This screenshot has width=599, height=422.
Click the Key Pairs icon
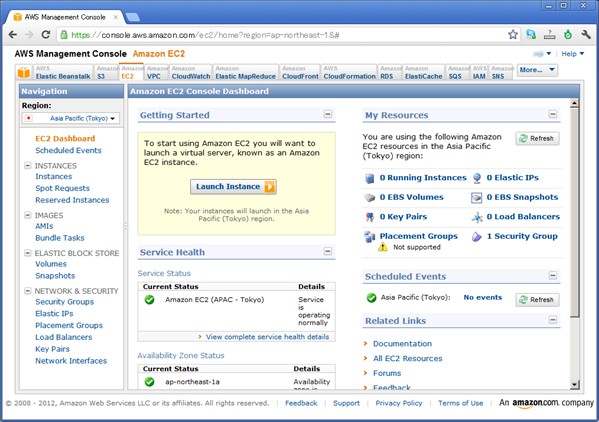[x=369, y=217]
